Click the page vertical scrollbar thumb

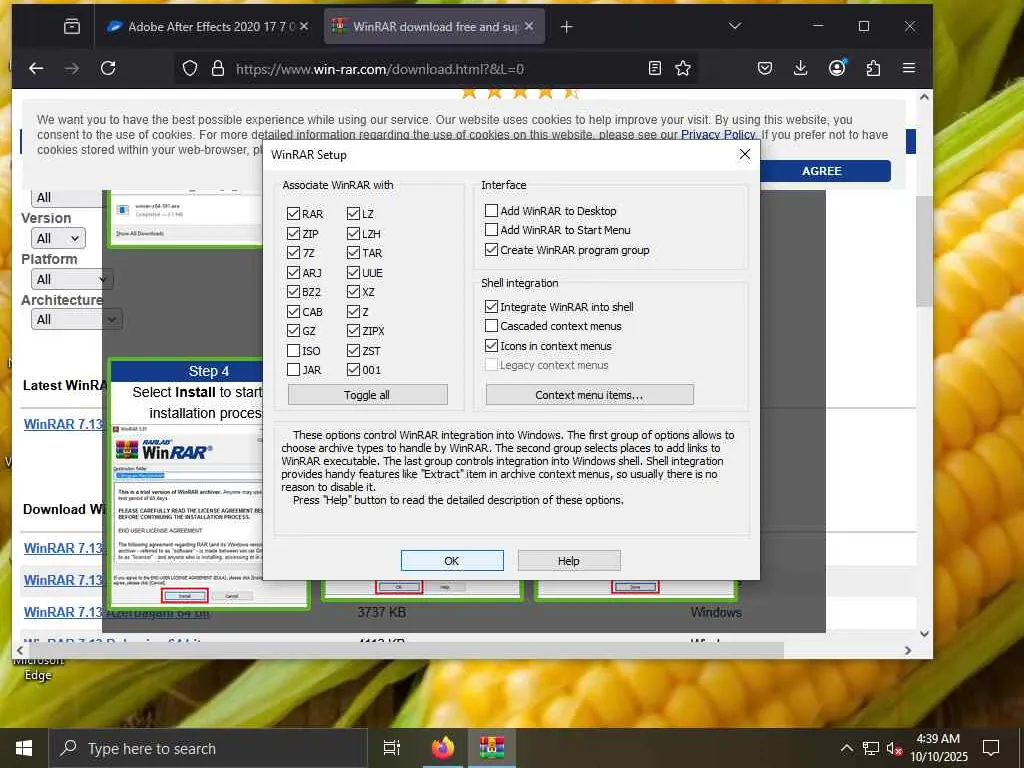coord(923,251)
